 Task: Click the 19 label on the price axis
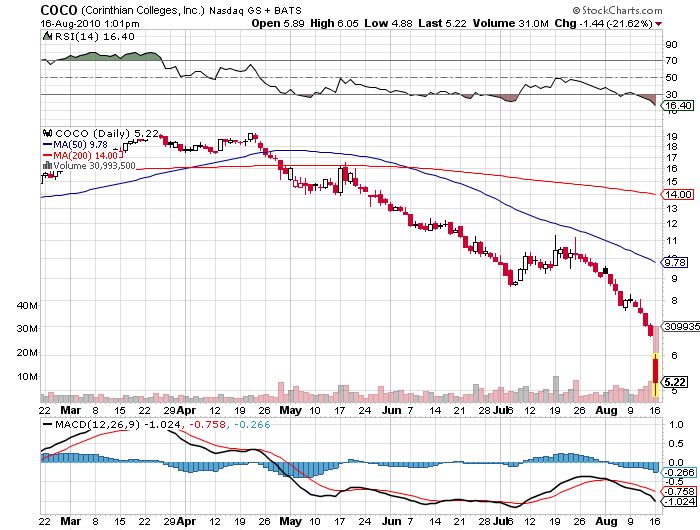(x=671, y=137)
